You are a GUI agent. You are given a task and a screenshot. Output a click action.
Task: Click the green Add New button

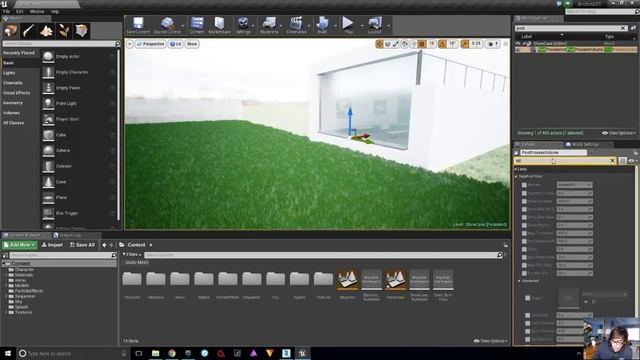(19, 245)
